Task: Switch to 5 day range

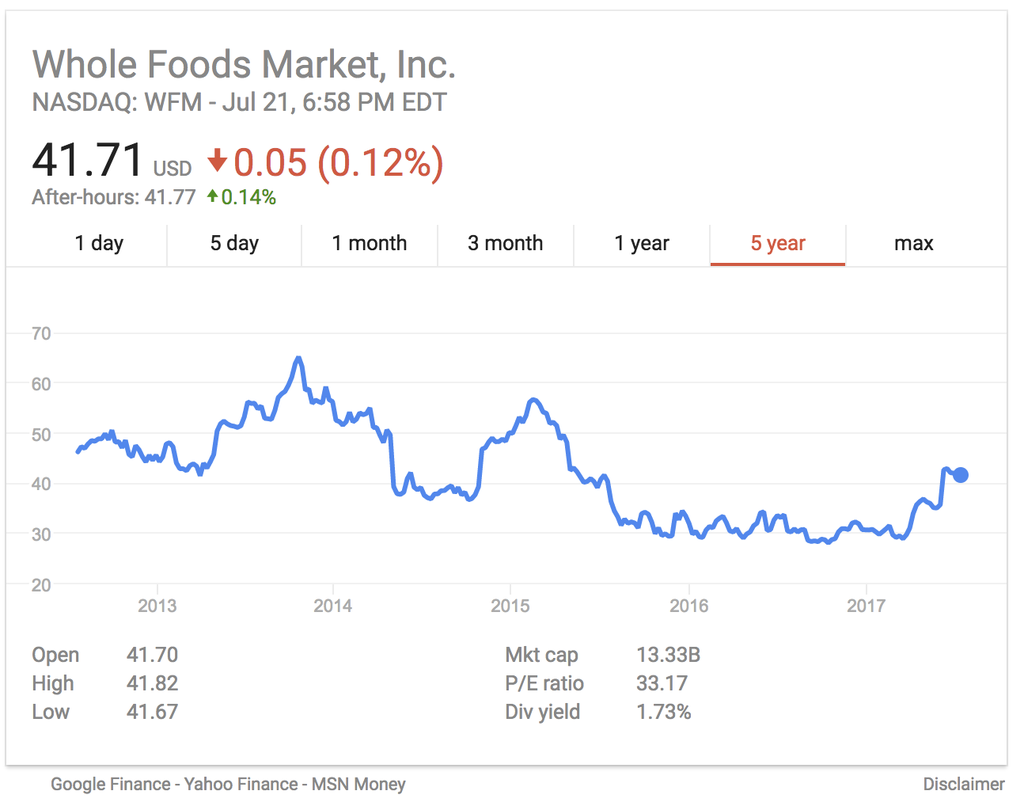Action: pos(234,243)
